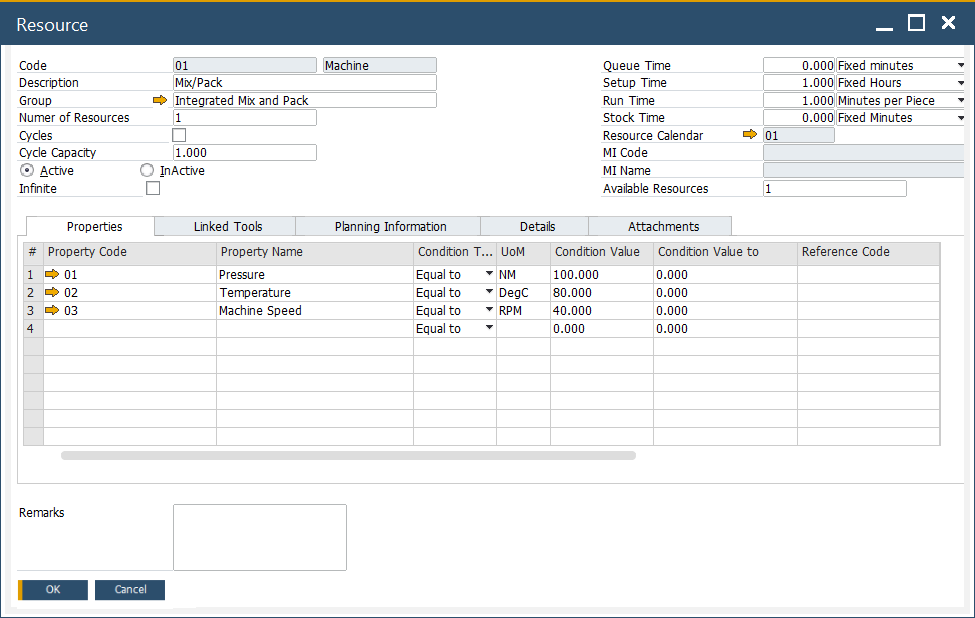Tick the Infinite checkbox
Viewport: 975px width, 618px height.
(153, 188)
